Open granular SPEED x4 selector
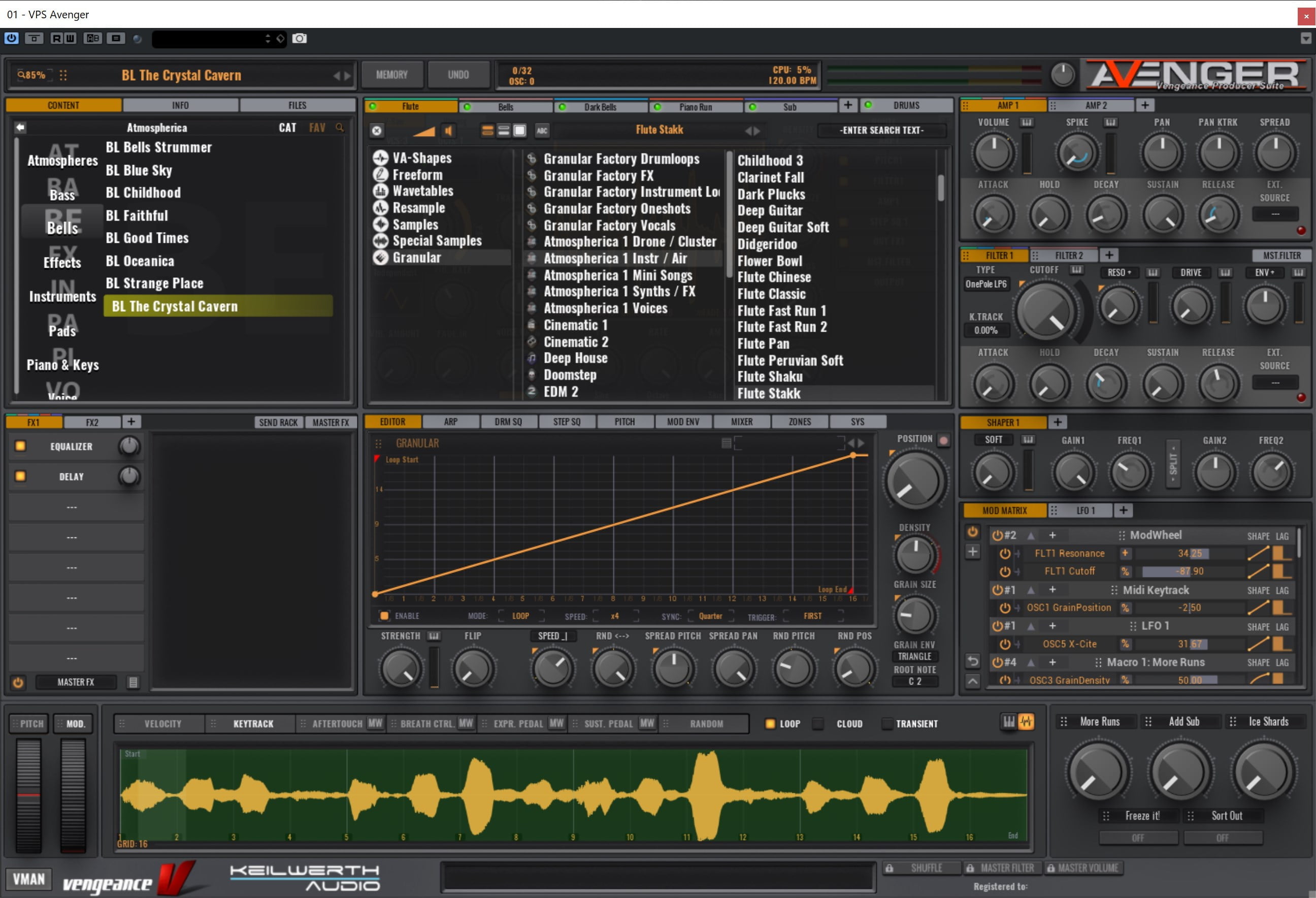This screenshot has width=1316, height=898. pyautogui.click(x=615, y=616)
